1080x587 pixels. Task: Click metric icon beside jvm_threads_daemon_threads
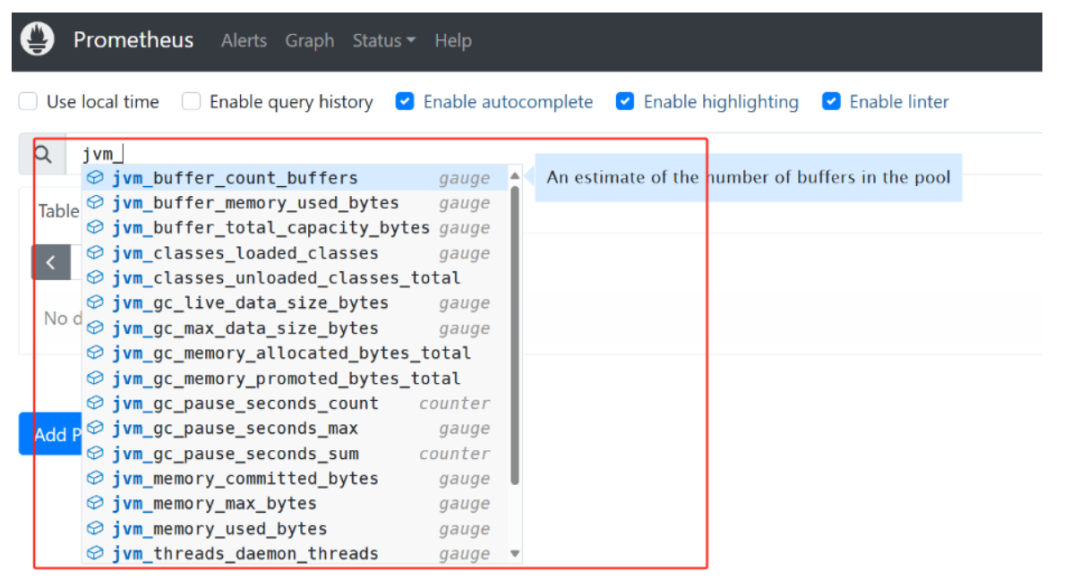[95, 553]
